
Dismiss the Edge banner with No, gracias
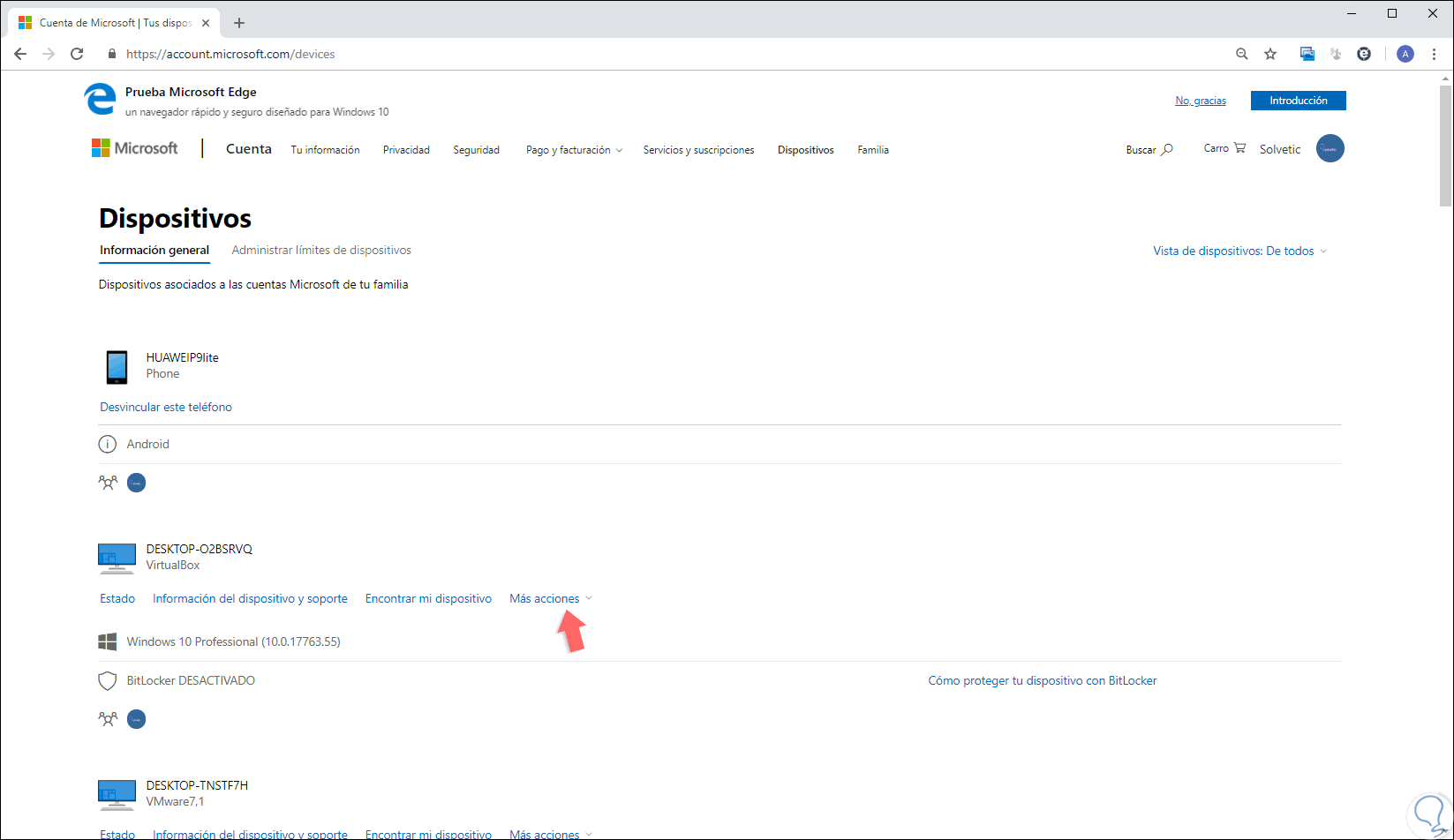coord(1201,101)
